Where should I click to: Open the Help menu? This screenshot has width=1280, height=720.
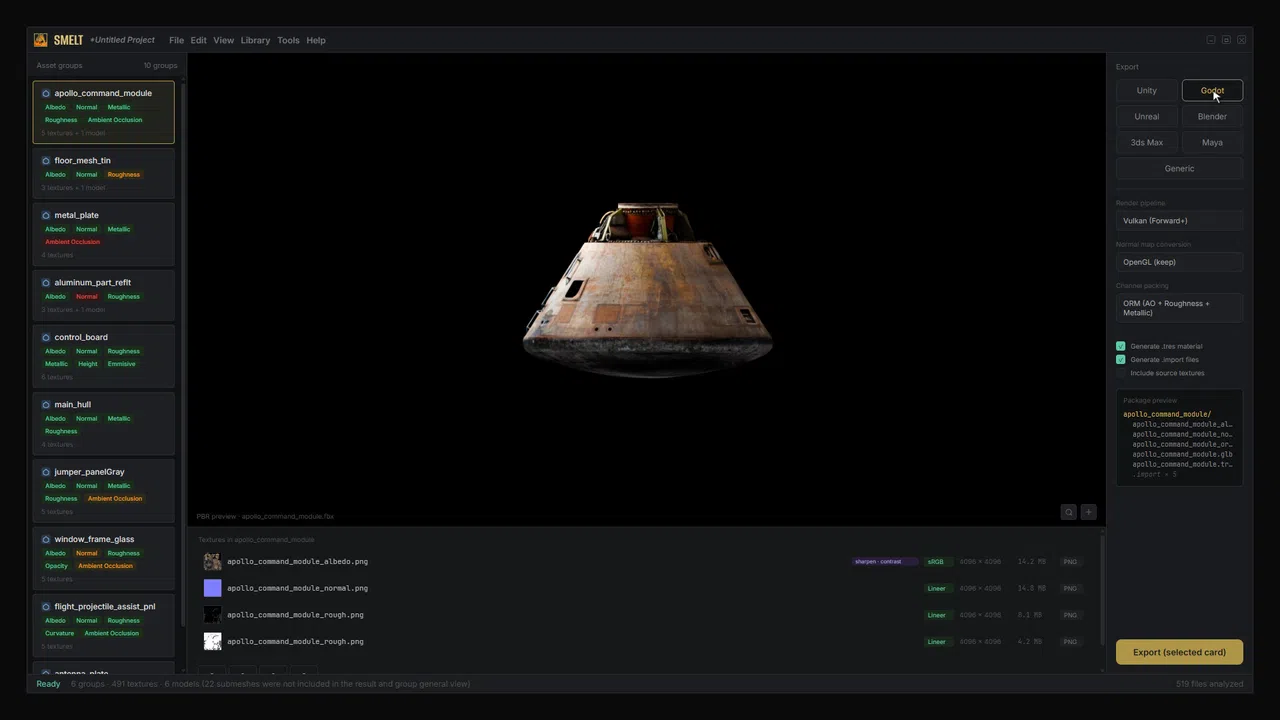click(316, 40)
